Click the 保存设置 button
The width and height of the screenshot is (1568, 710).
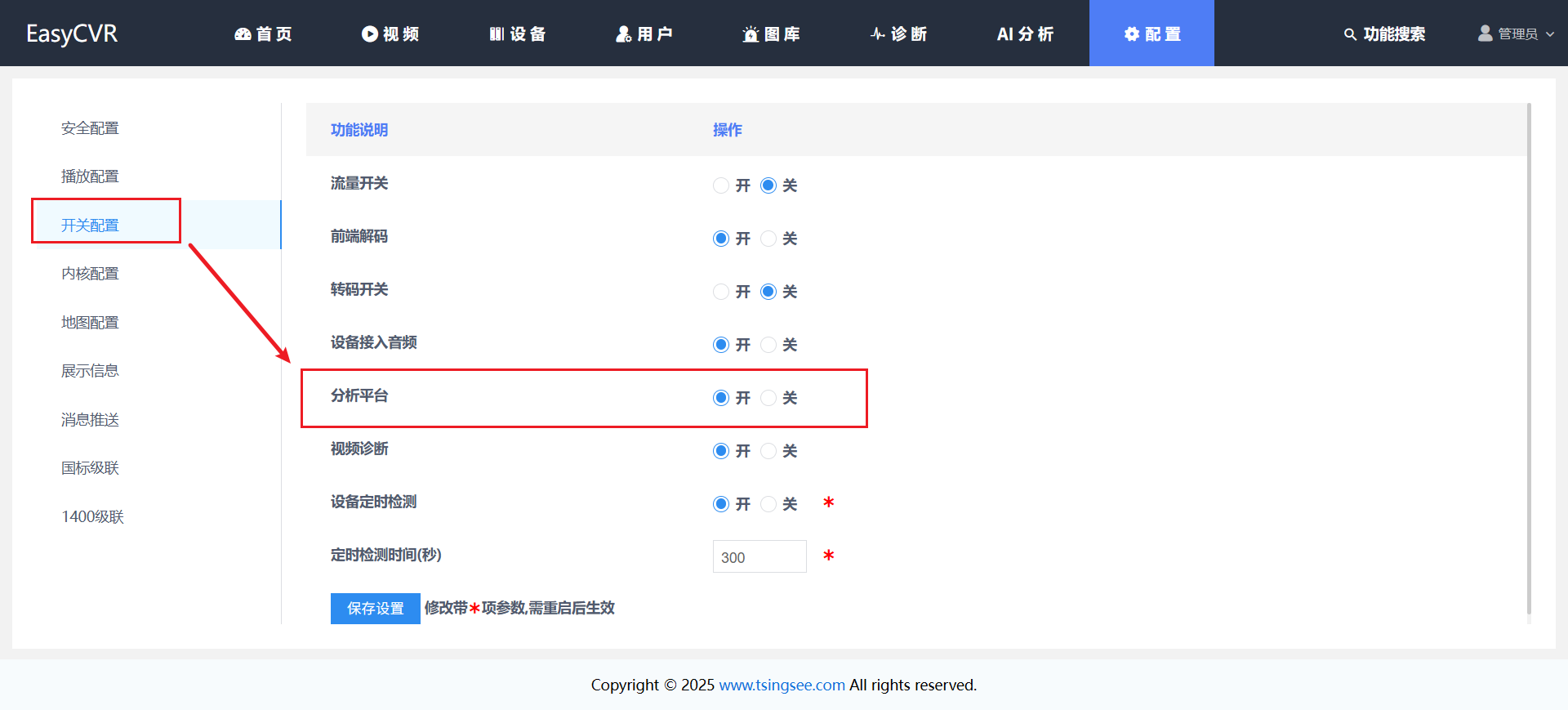375,609
